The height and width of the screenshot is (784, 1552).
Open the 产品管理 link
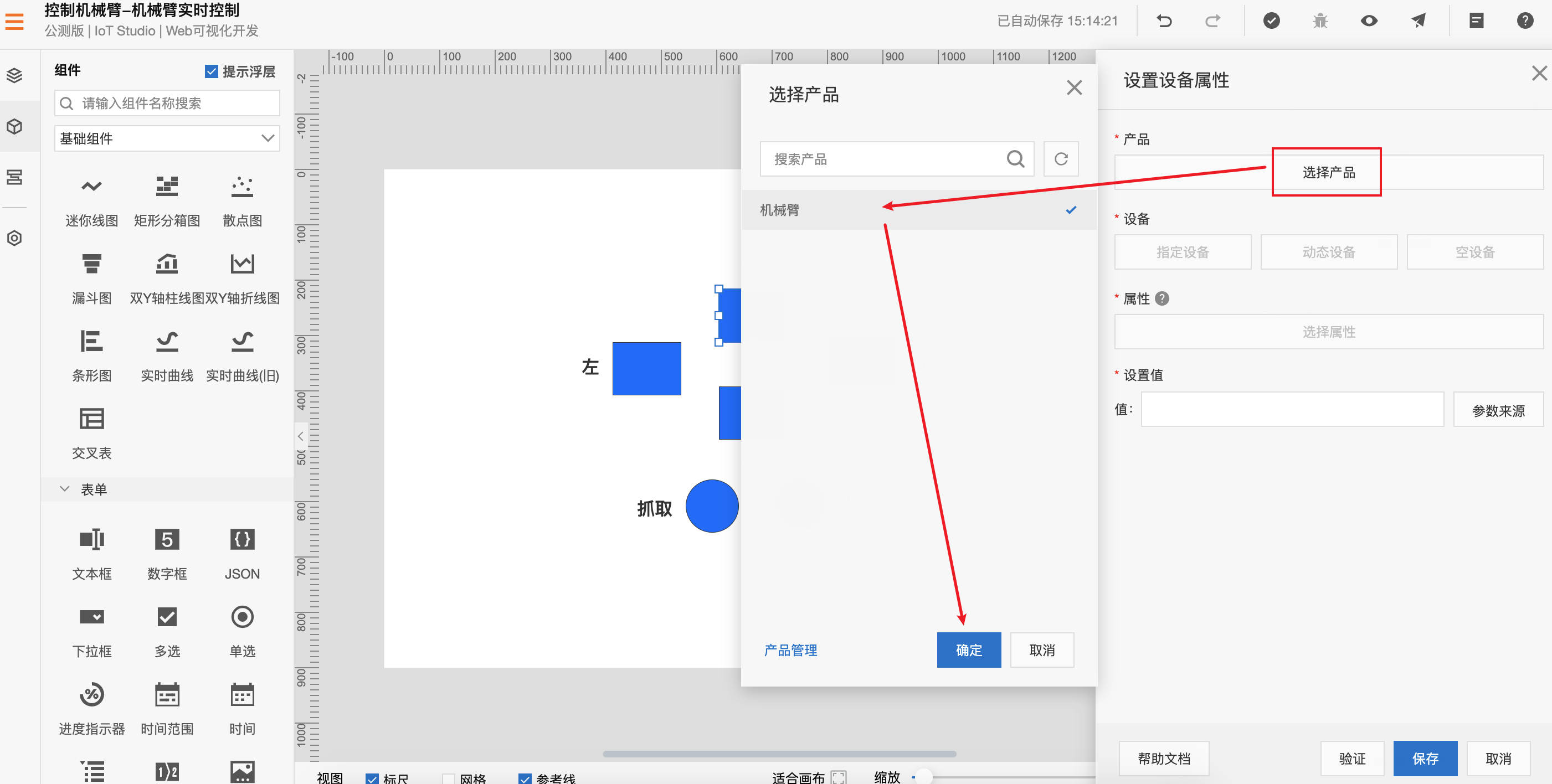(x=790, y=651)
